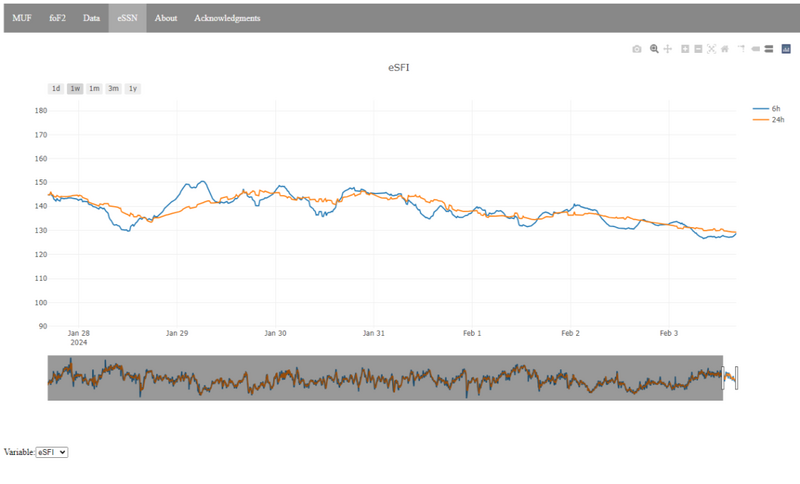Select the Pan crossed-arrows tool
Screen dimensions: 800x484
point(668,49)
